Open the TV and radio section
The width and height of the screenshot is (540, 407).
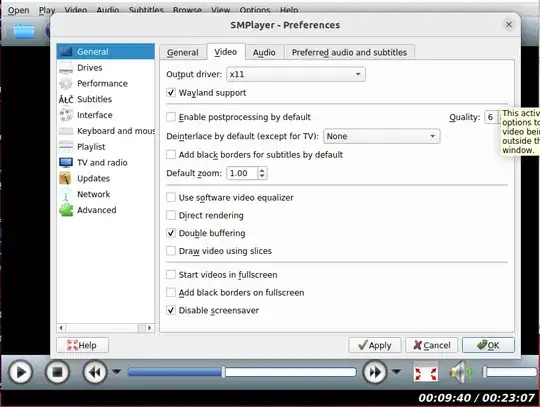tap(105, 163)
